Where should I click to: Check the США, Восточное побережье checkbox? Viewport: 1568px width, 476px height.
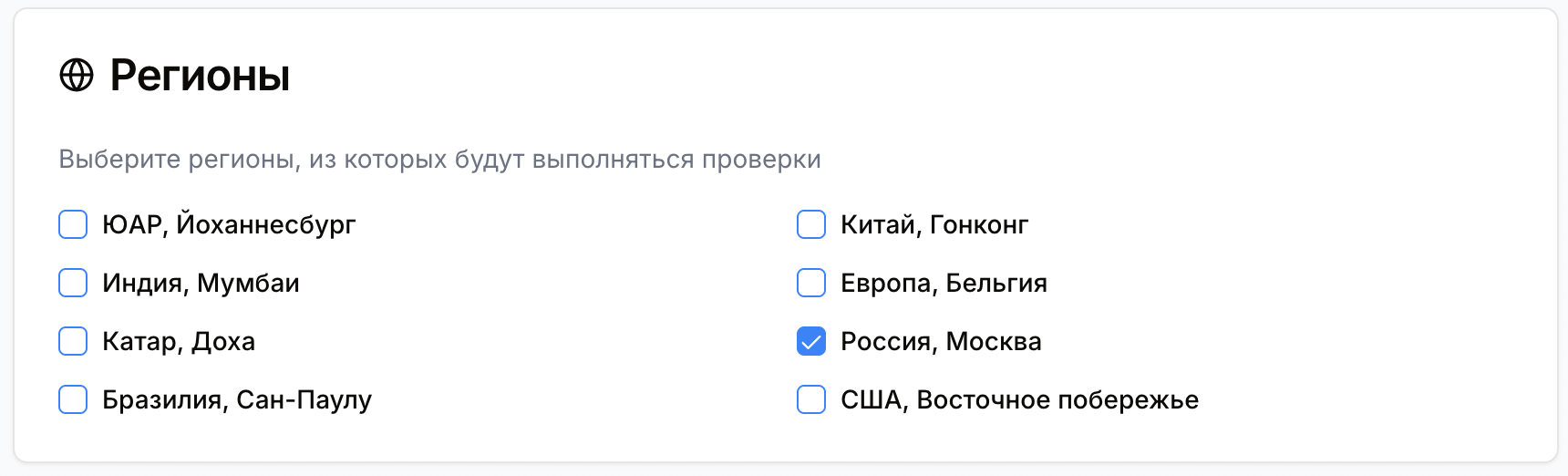[x=811, y=399]
